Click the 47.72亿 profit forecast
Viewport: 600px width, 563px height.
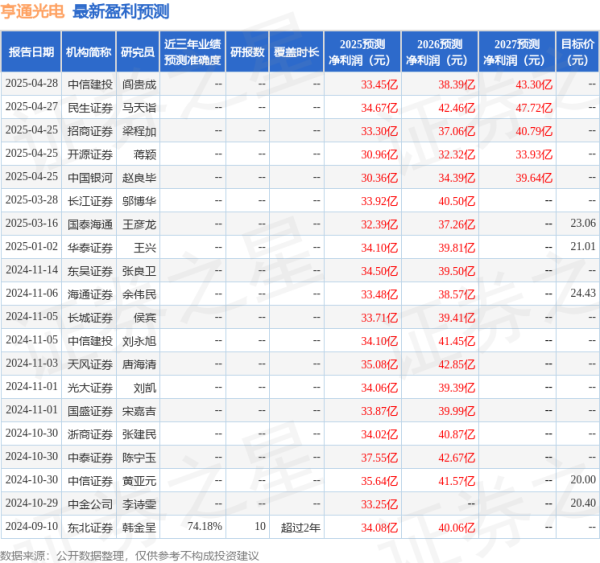[534, 108]
